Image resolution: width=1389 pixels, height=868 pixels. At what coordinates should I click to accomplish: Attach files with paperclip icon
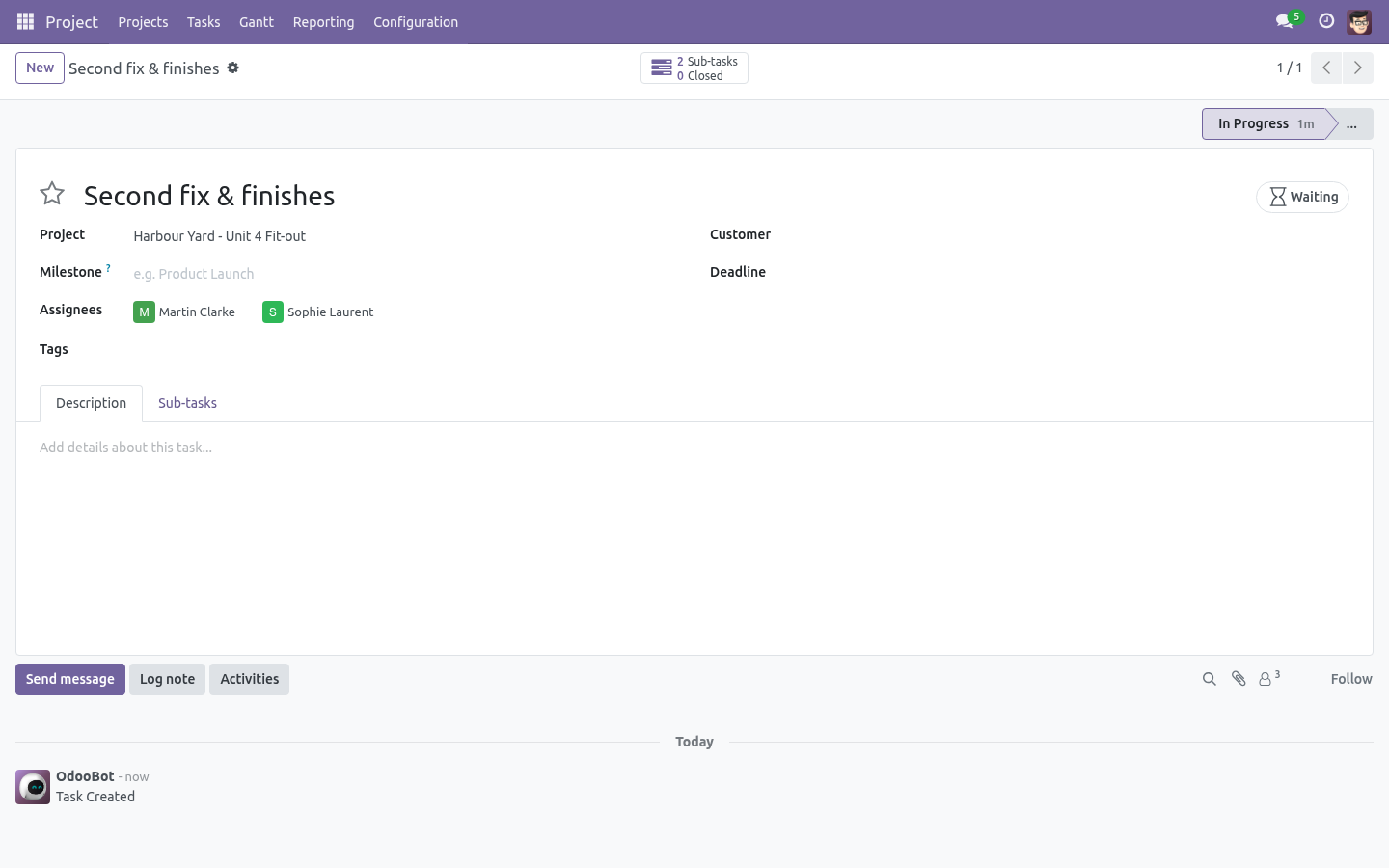tap(1239, 679)
